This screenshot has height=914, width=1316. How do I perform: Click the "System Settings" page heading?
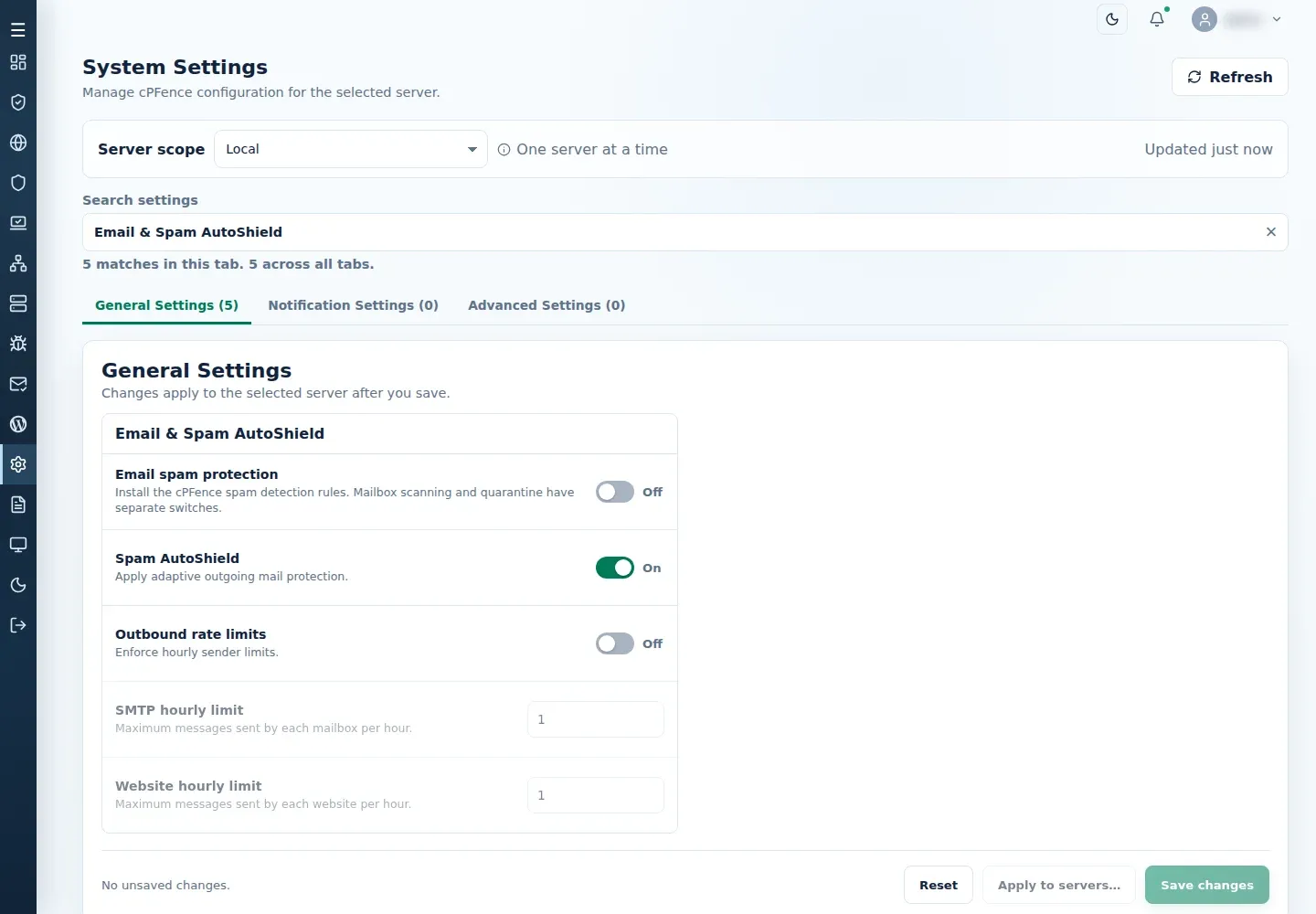pos(175,67)
